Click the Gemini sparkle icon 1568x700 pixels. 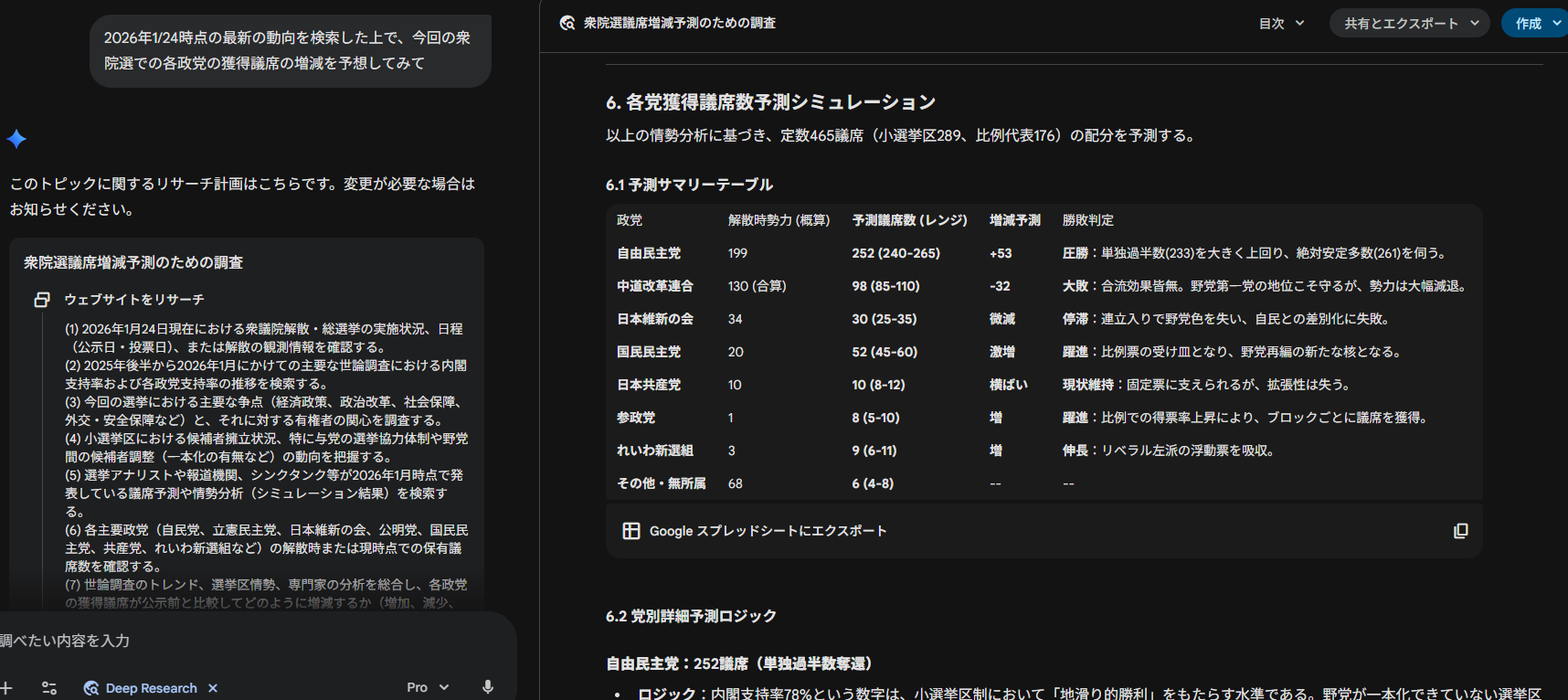pos(16,139)
